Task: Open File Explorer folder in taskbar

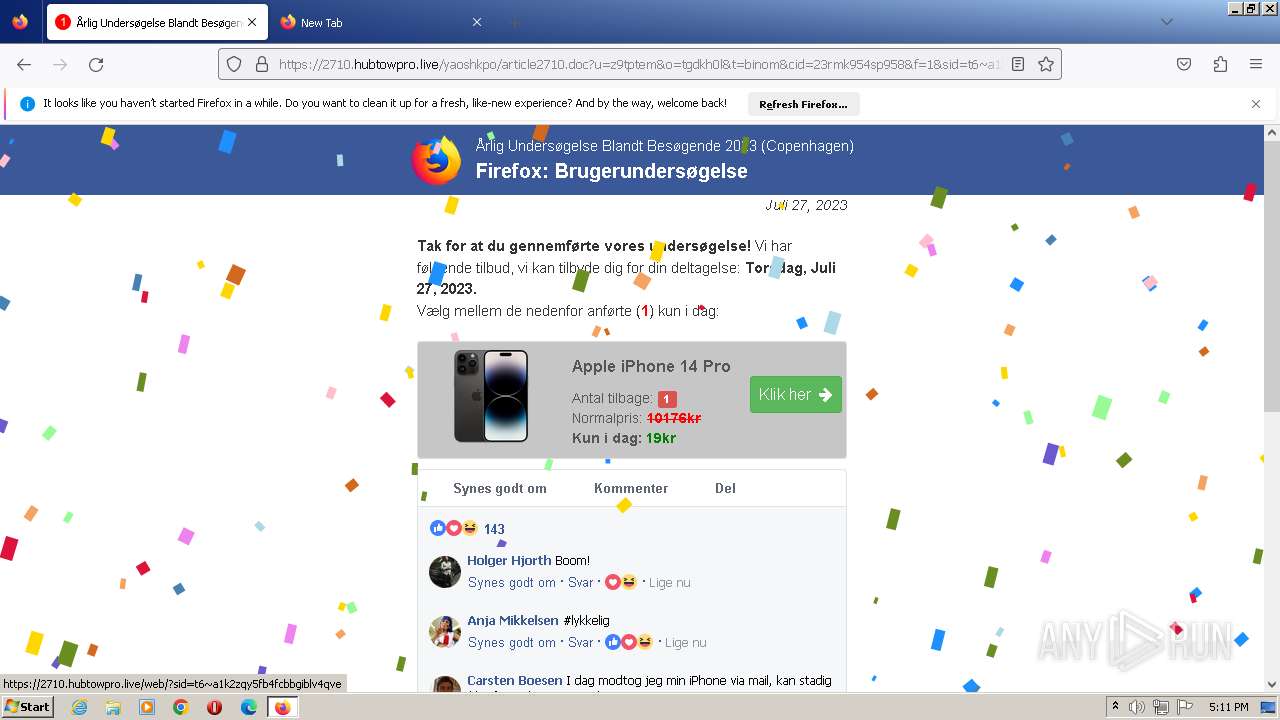Action: 113,707
